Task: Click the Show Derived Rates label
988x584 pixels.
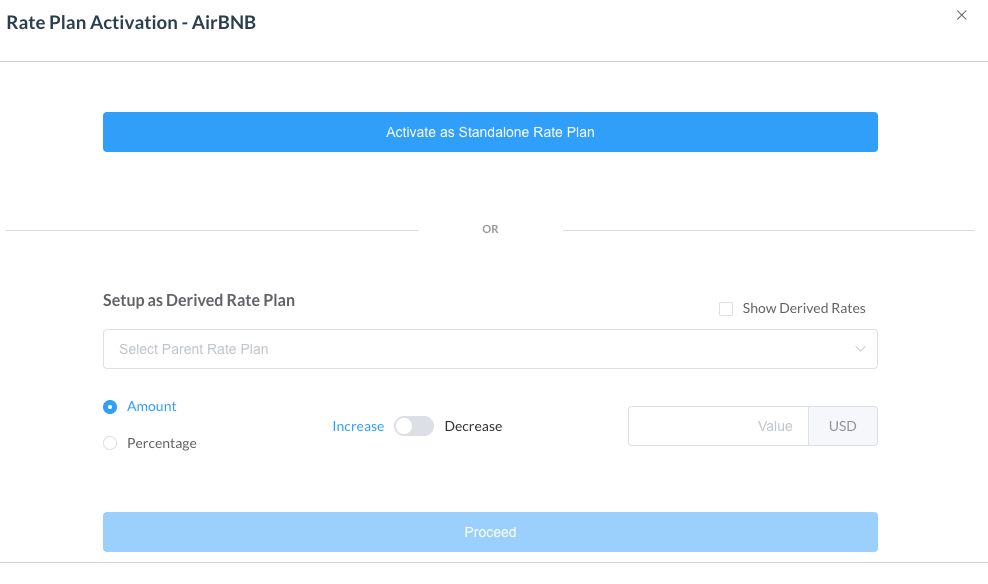Action: point(804,308)
